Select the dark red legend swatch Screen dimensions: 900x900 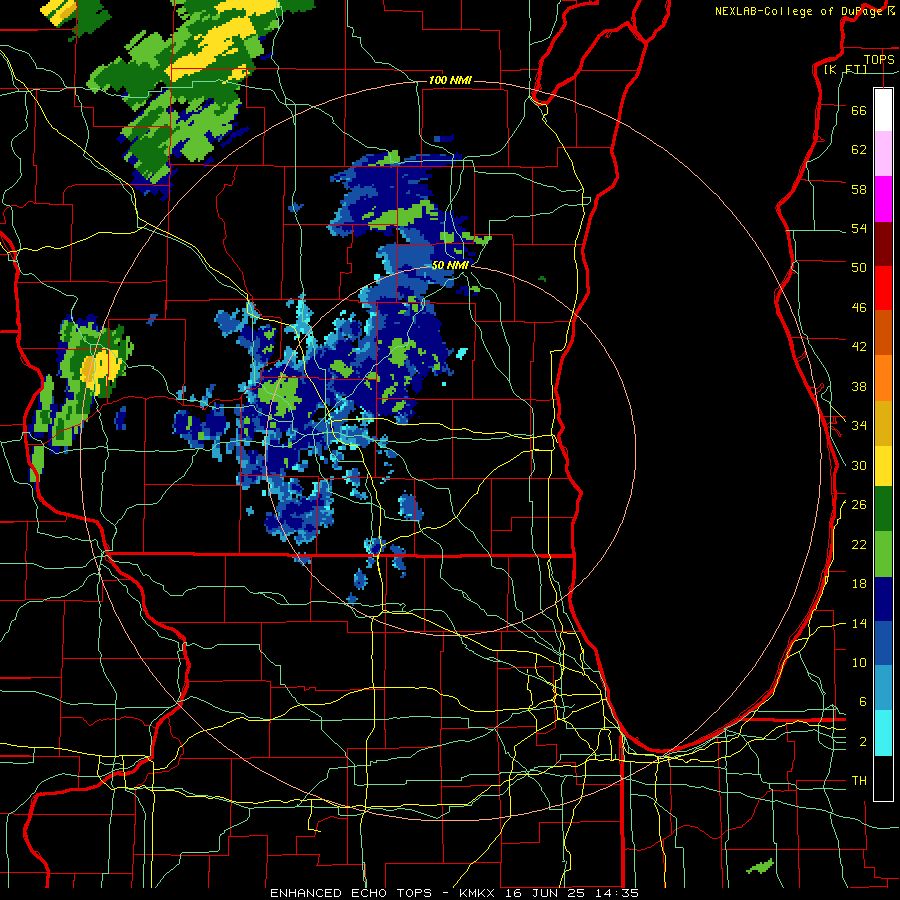point(883,245)
